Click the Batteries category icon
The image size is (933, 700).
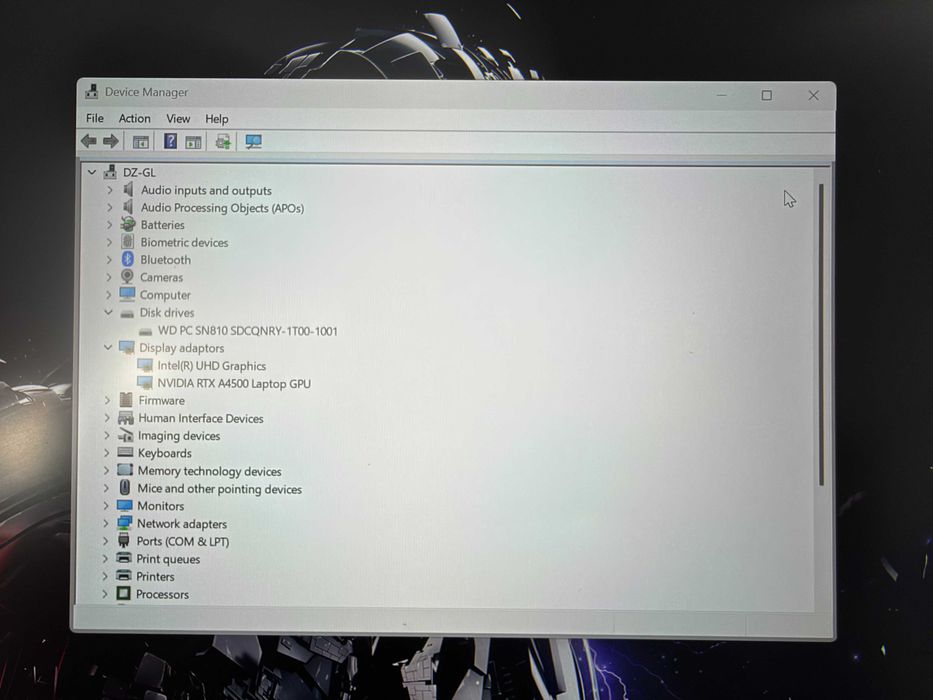tap(128, 224)
